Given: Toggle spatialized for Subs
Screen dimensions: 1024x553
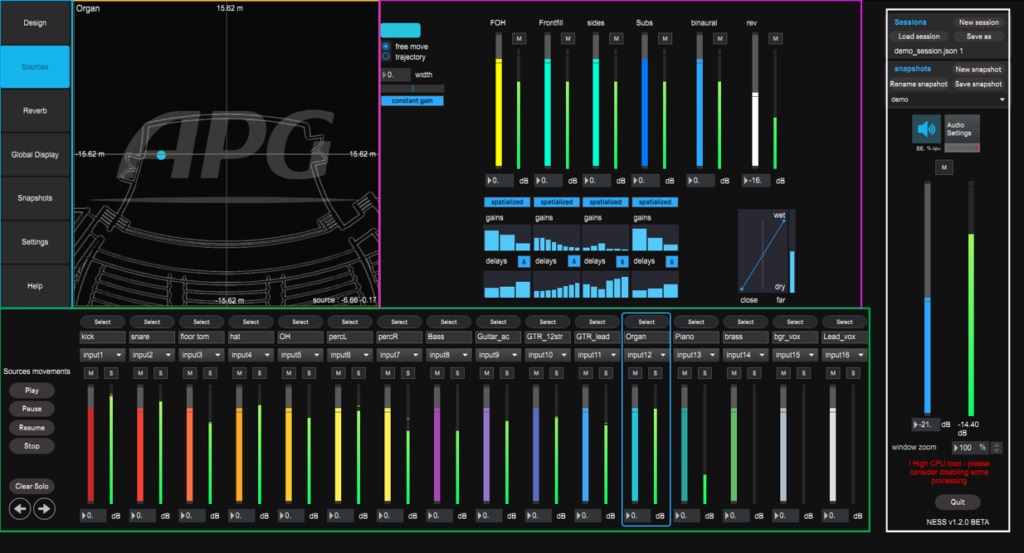Looking at the screenshot, I should tap(655, 202).
